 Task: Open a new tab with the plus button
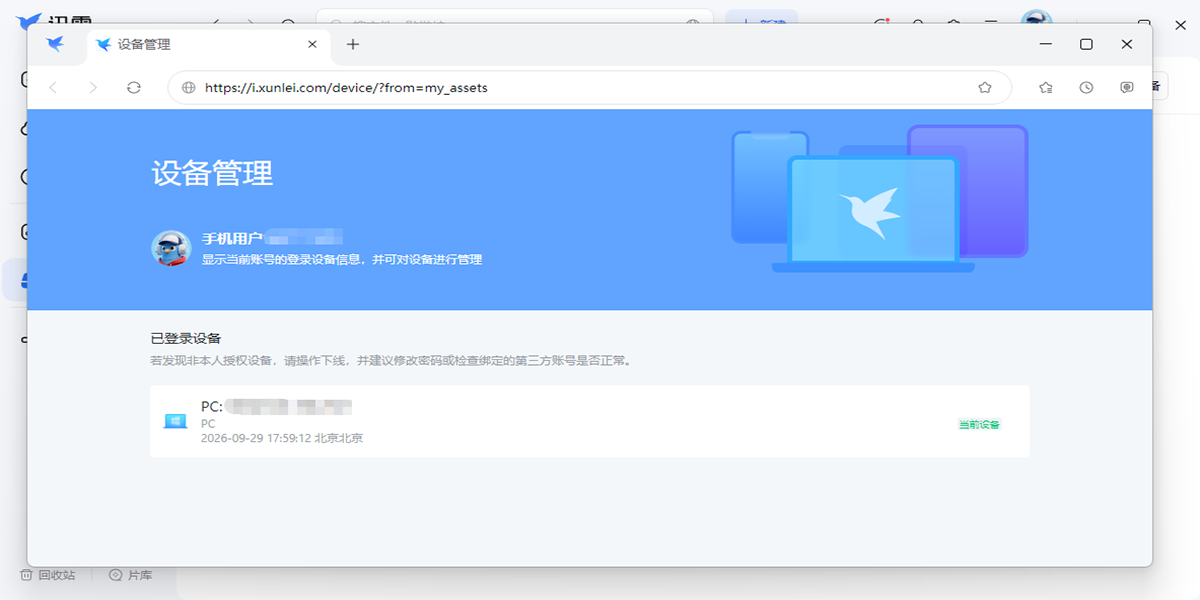pos(353,44)
